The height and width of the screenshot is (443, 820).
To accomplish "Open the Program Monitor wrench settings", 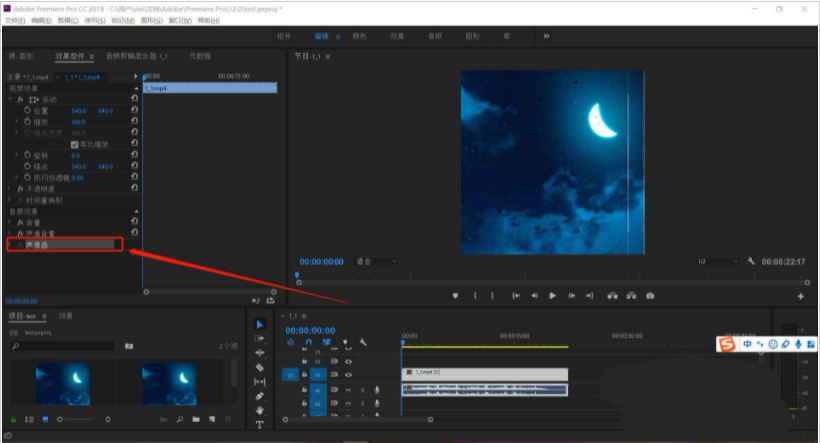I will (750, 261).
